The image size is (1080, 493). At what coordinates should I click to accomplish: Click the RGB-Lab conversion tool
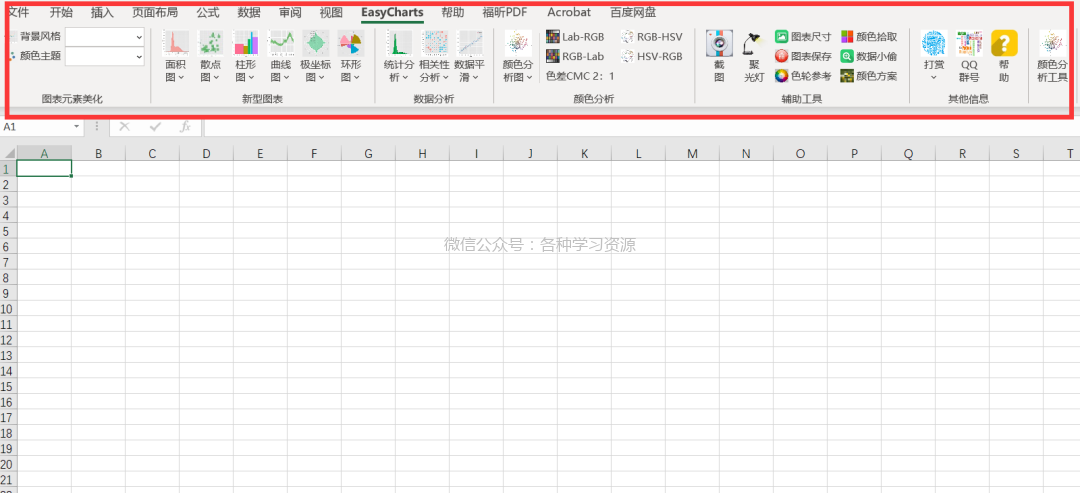575,56
